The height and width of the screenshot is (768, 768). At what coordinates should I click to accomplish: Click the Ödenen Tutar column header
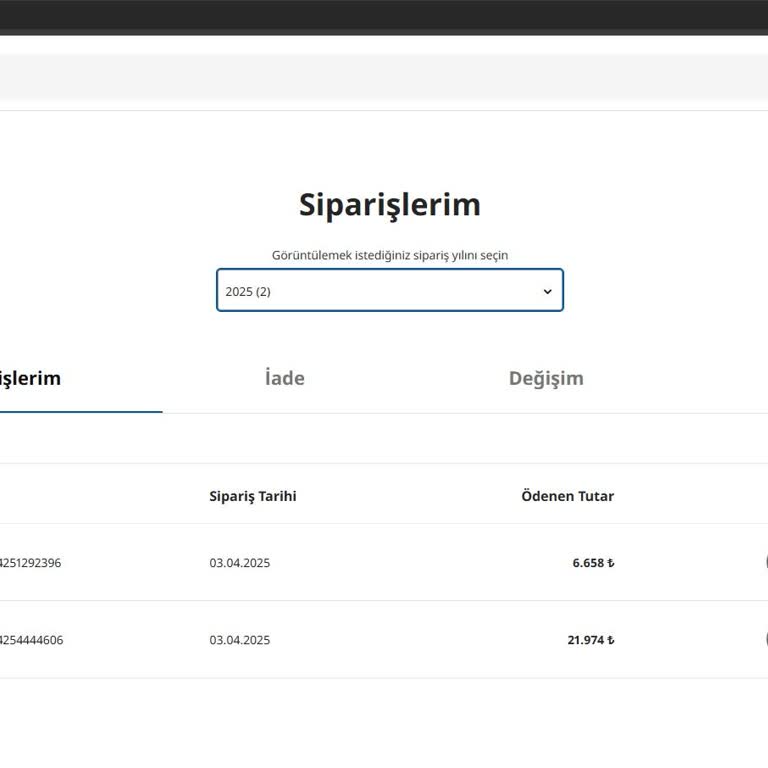pos(567,496)
